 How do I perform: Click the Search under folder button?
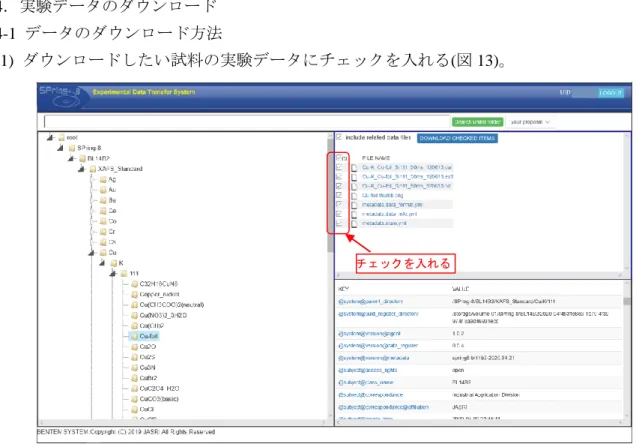coord(477,122)
